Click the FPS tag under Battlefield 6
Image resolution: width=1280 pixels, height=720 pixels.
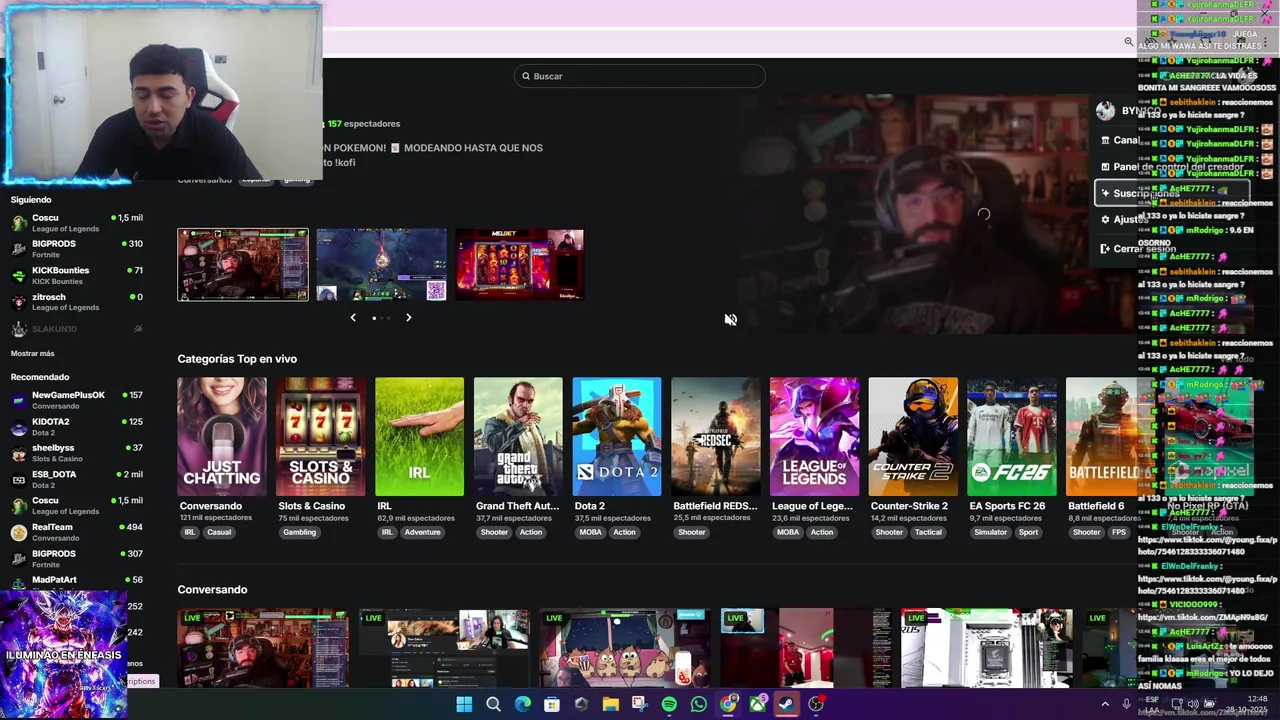tap(1119, 532)
